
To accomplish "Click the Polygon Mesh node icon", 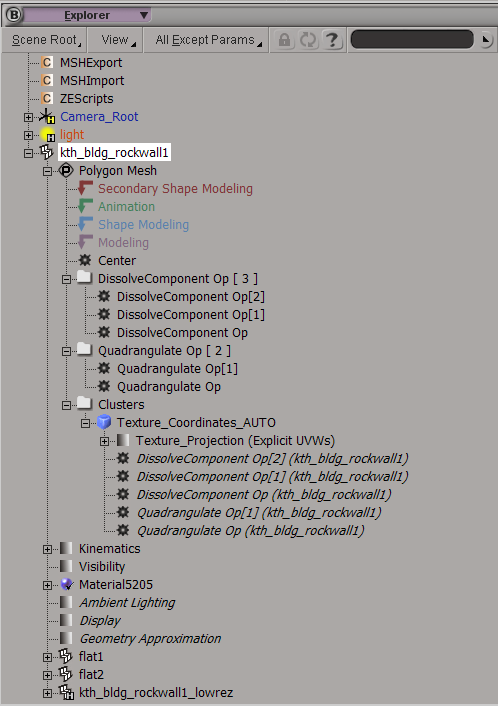I will click(66, 171).
